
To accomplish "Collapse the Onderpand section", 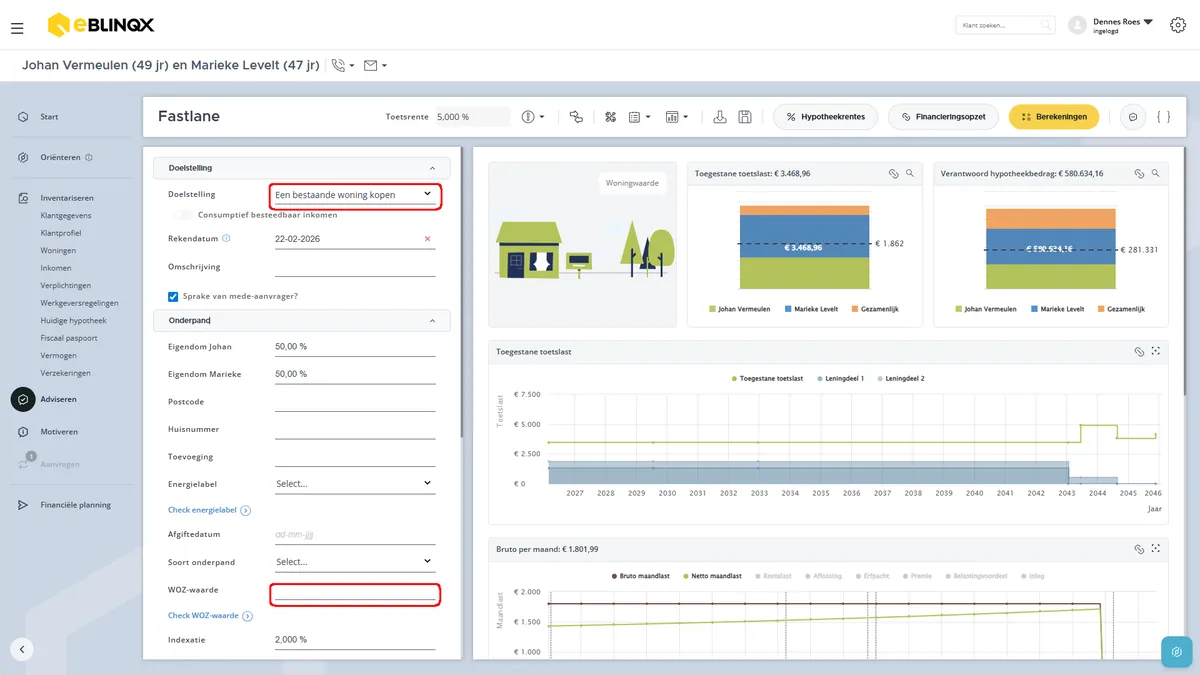I will point(432,321).
